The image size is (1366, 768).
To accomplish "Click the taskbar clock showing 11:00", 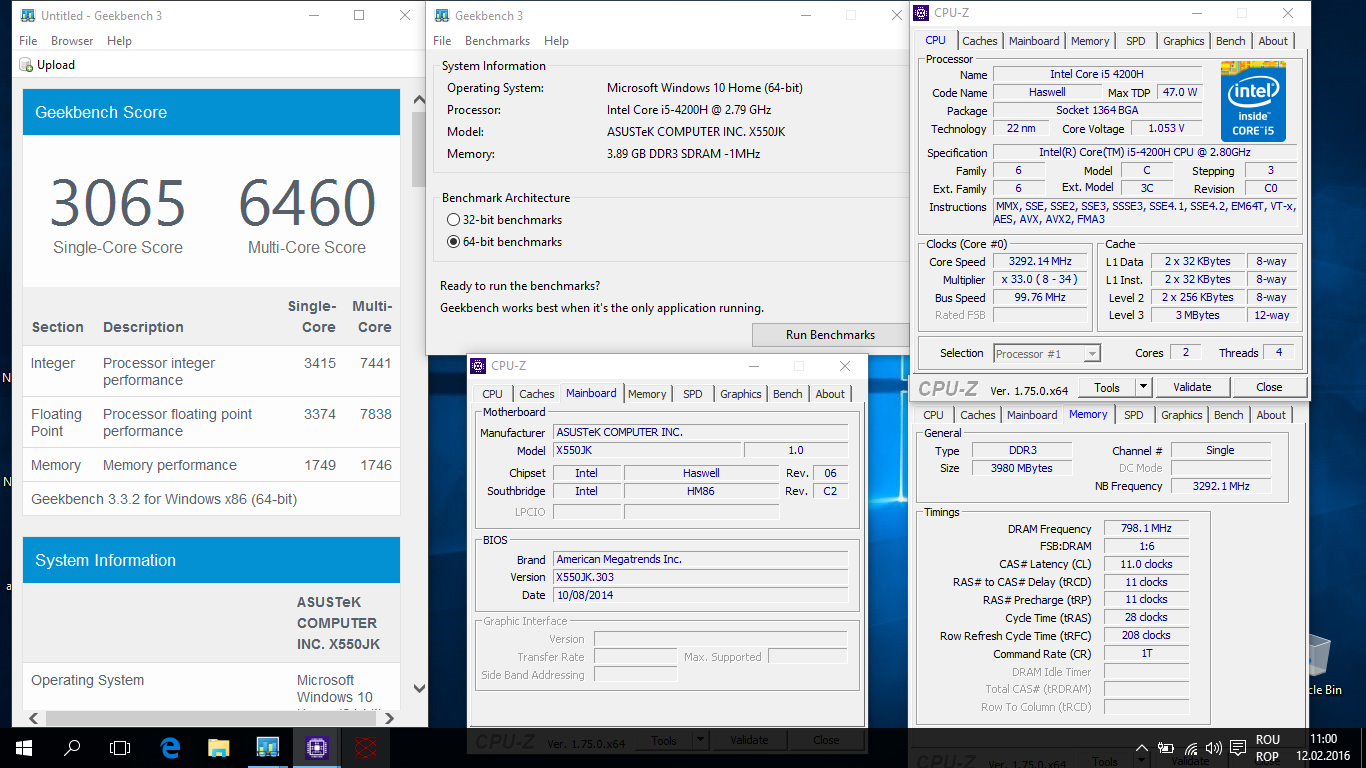I will (1322, 748).
